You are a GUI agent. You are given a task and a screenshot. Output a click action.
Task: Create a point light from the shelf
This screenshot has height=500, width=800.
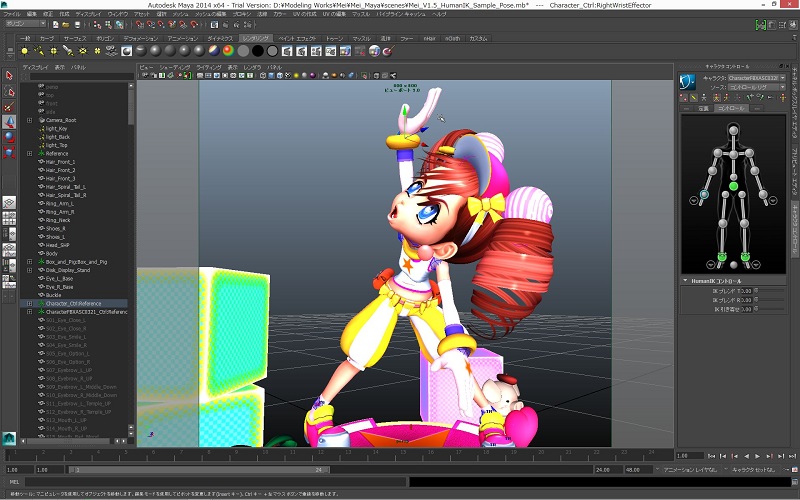pos(53,51)
